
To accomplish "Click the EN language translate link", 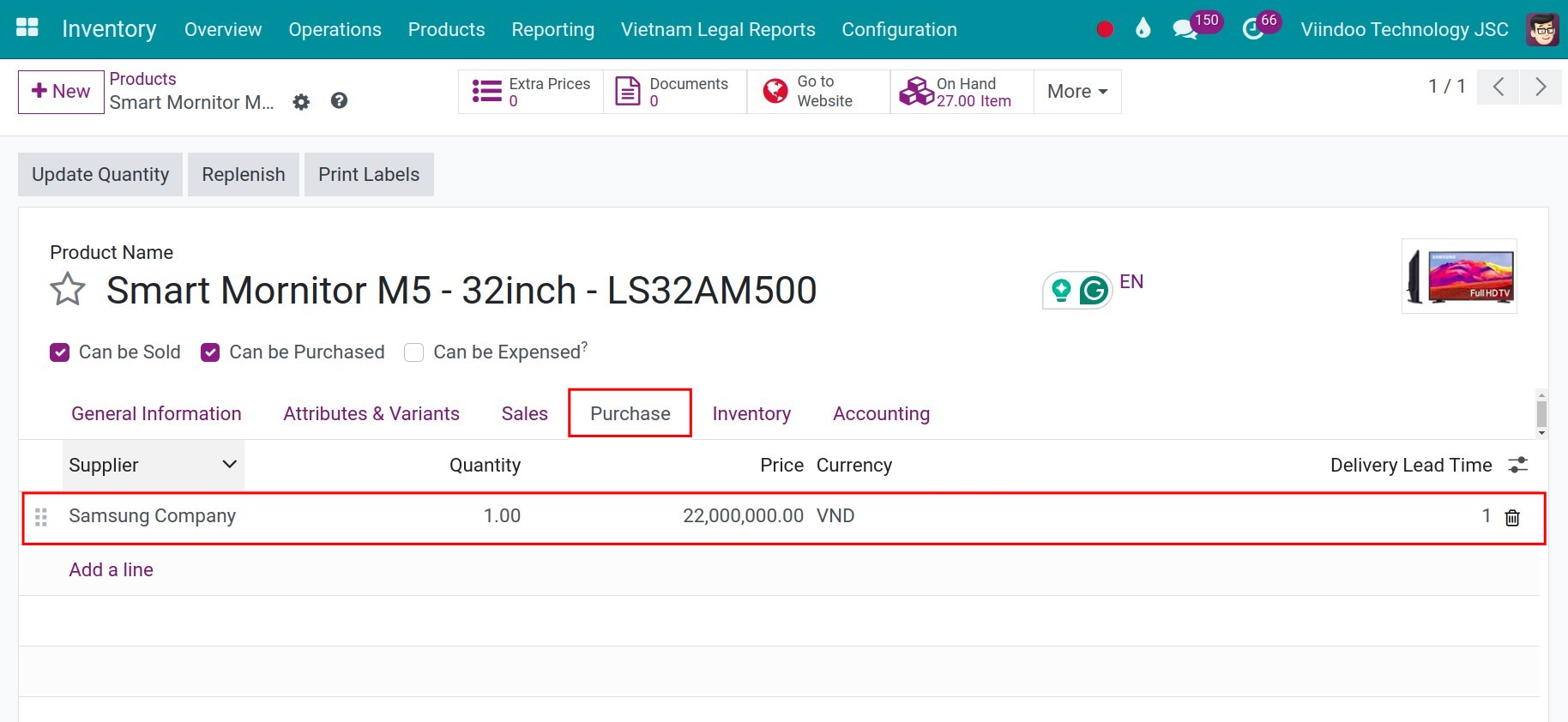I will pyautogui.click(x=1131, y=282).
